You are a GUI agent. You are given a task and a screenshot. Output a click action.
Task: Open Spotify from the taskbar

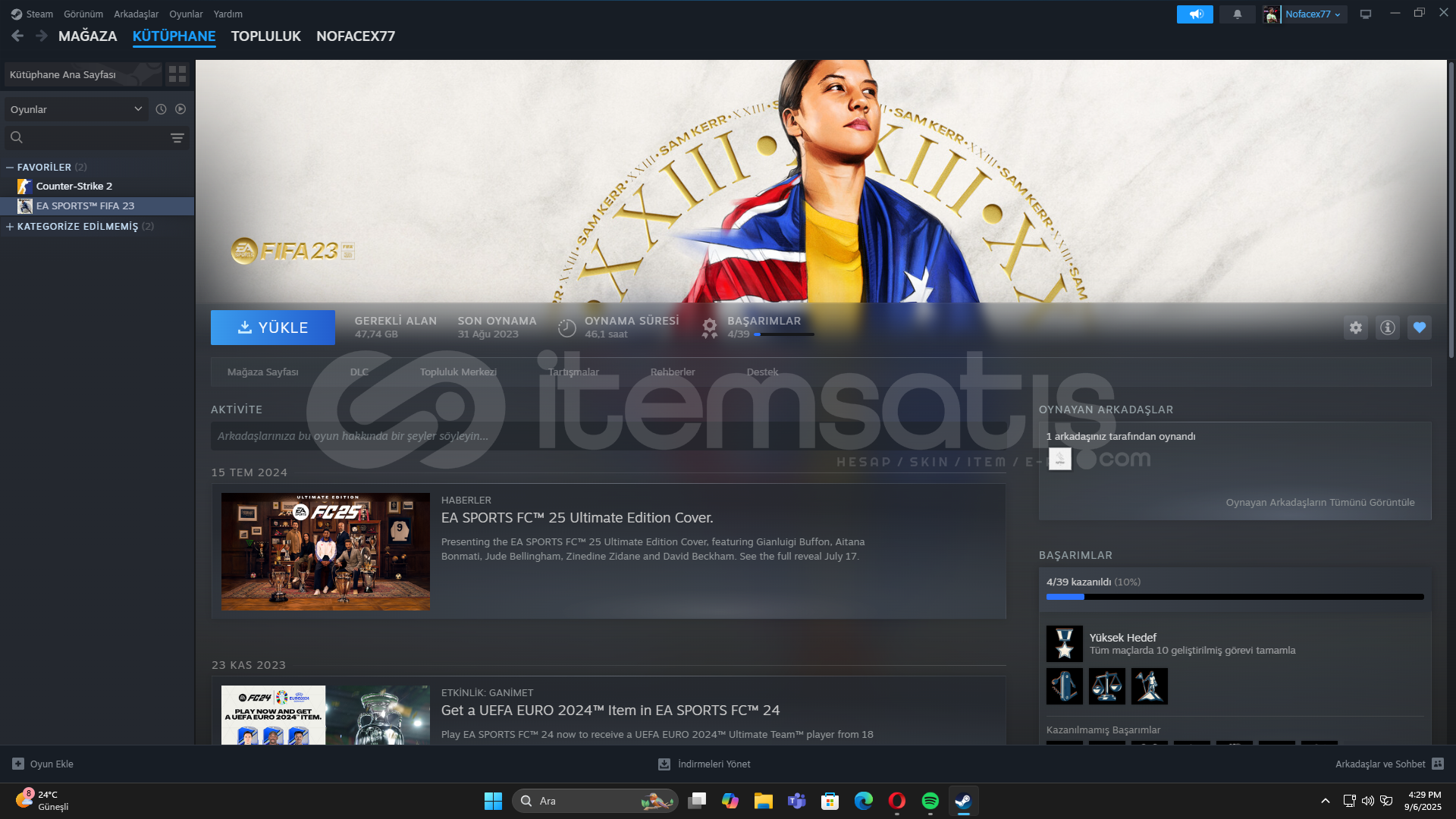click(930, 801)
